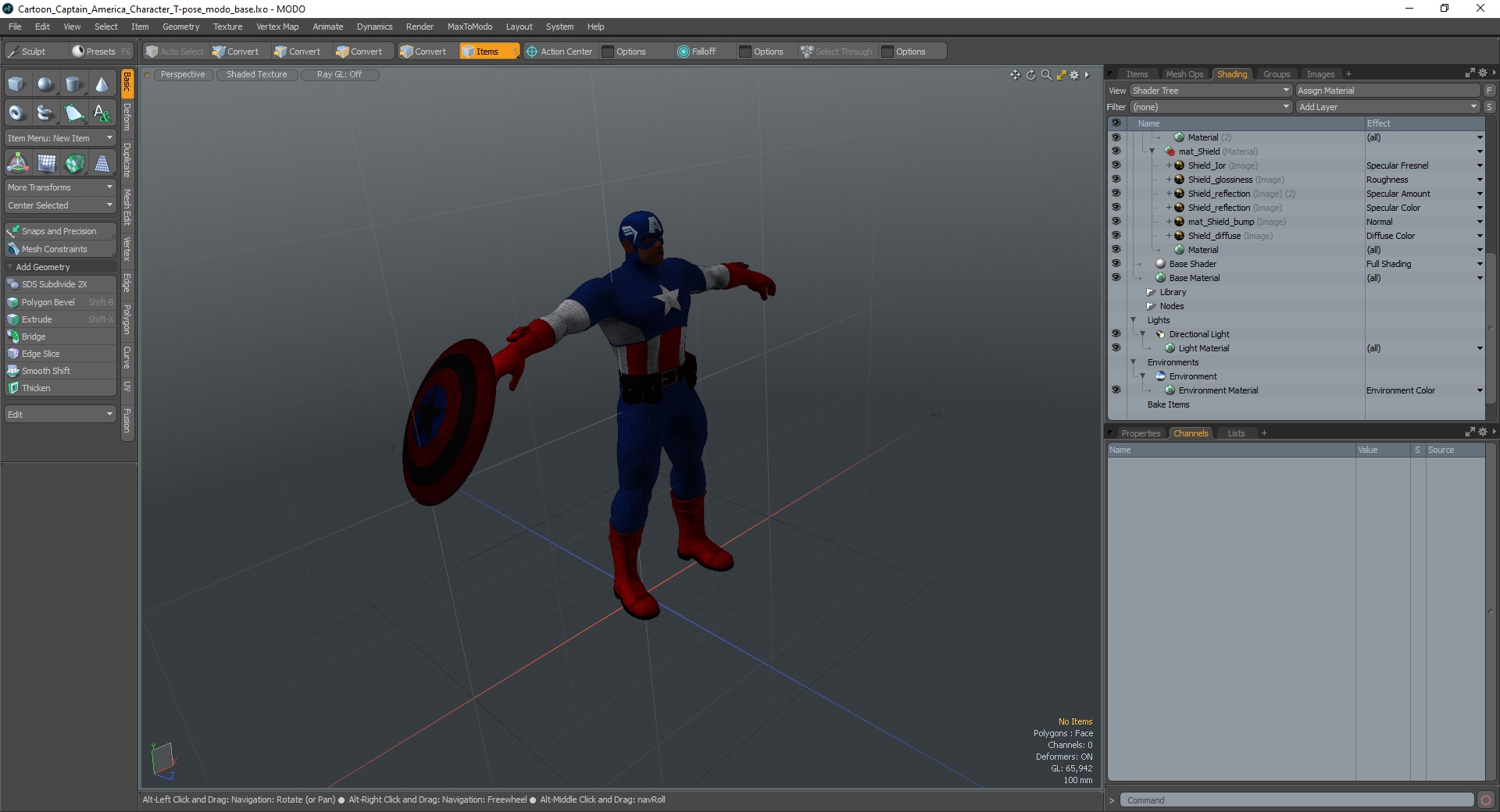The image size is (1500, 812).
Task: Choose the Bridge tool
Action: (x=60, y=337)
